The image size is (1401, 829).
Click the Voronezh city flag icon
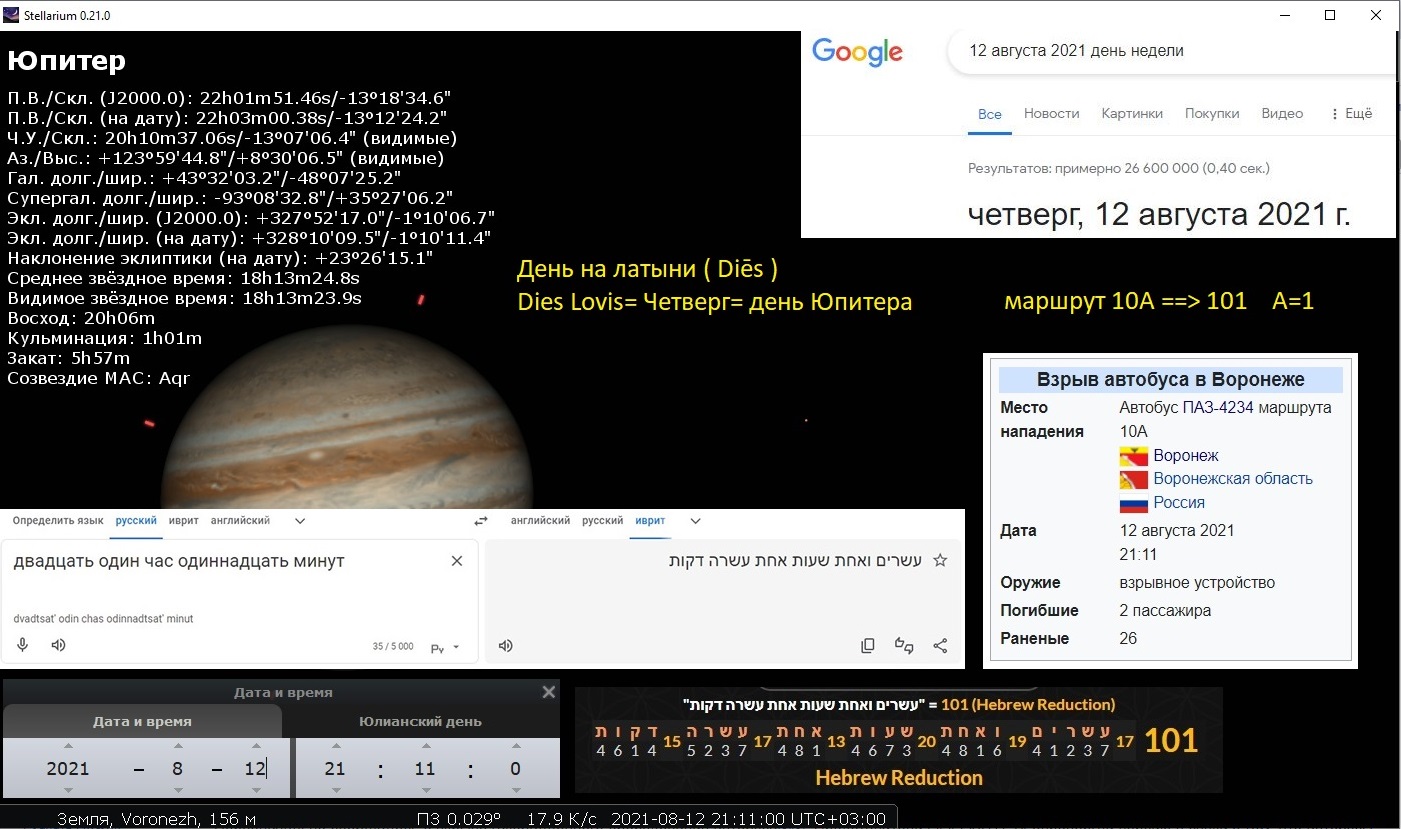[1133, 456]
